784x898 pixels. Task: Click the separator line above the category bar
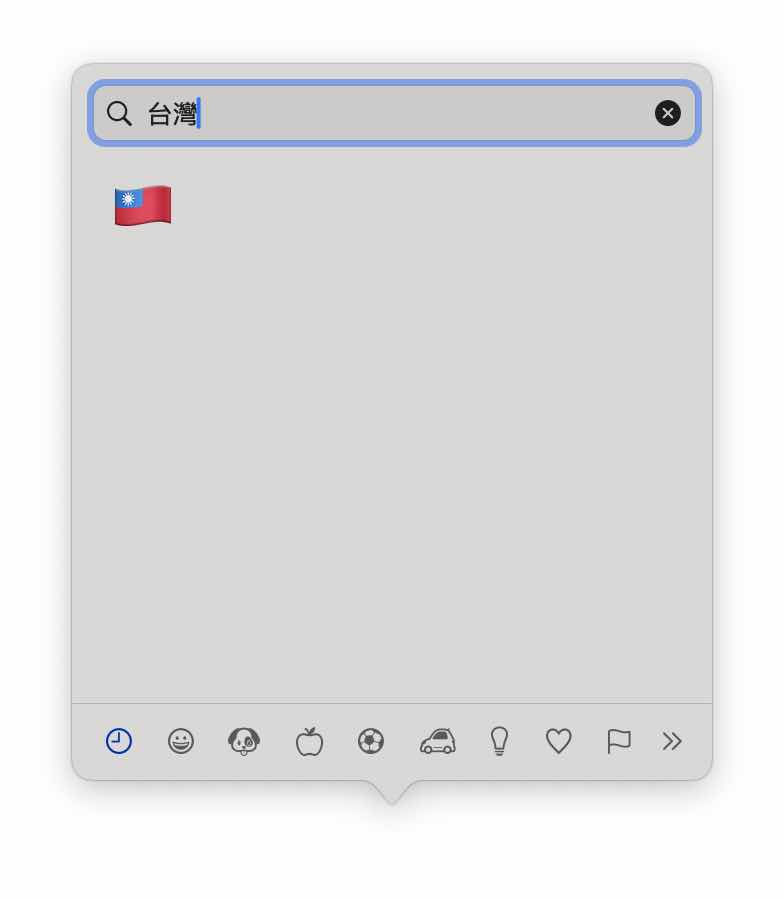coord(392,703)
